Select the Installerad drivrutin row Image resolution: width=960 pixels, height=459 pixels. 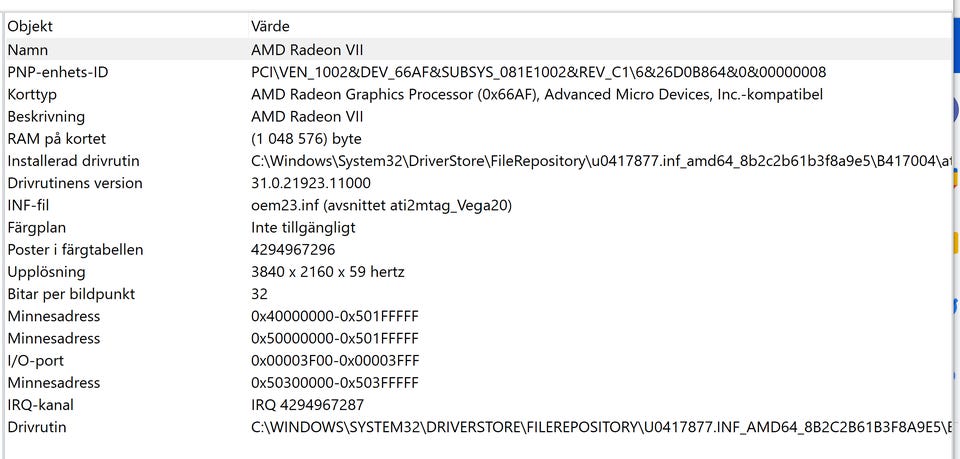click(x=73, y=161)
